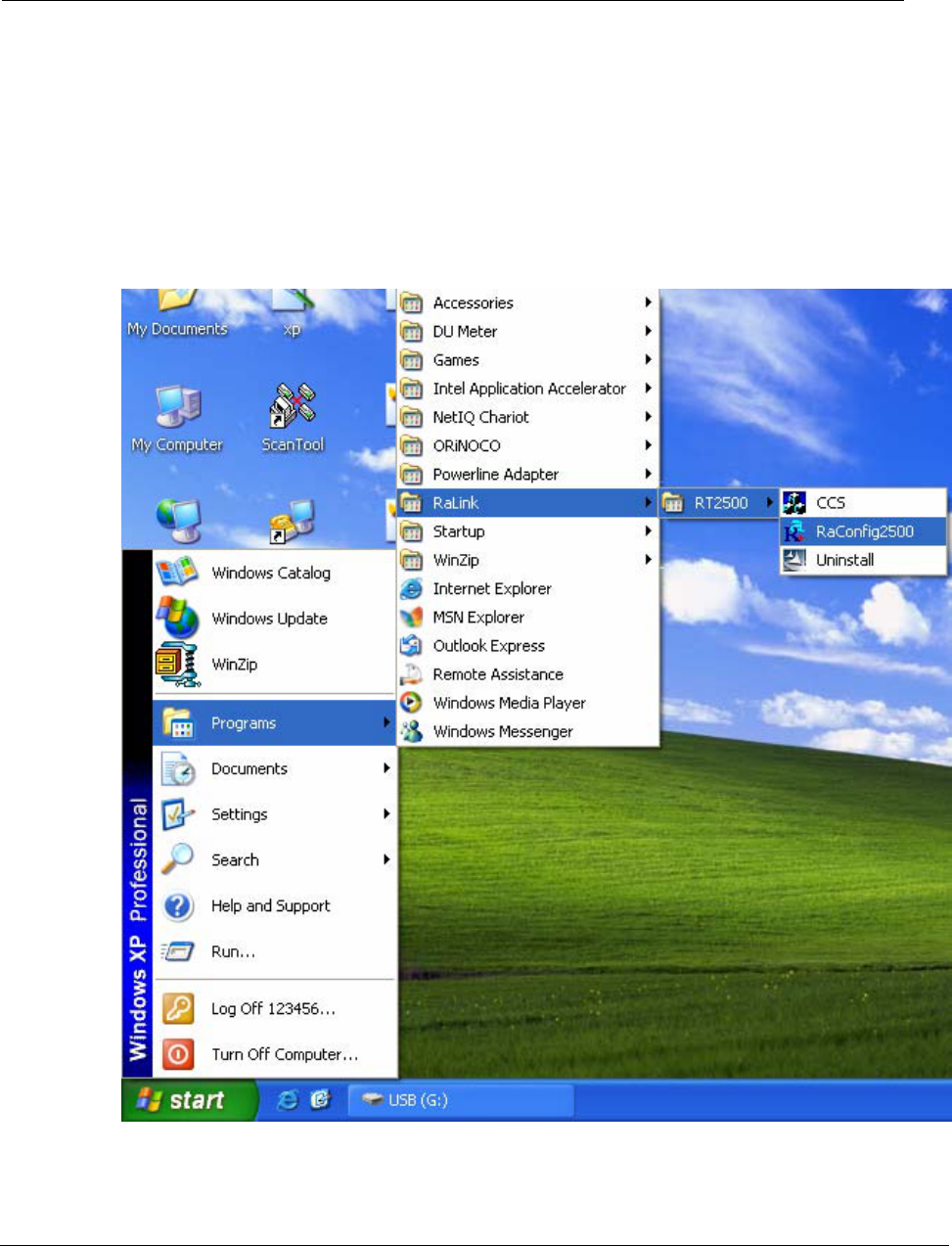Expand the NetIQ Chariot submenu arrow
Screen dimensions: 952x1246
[648, 416]
